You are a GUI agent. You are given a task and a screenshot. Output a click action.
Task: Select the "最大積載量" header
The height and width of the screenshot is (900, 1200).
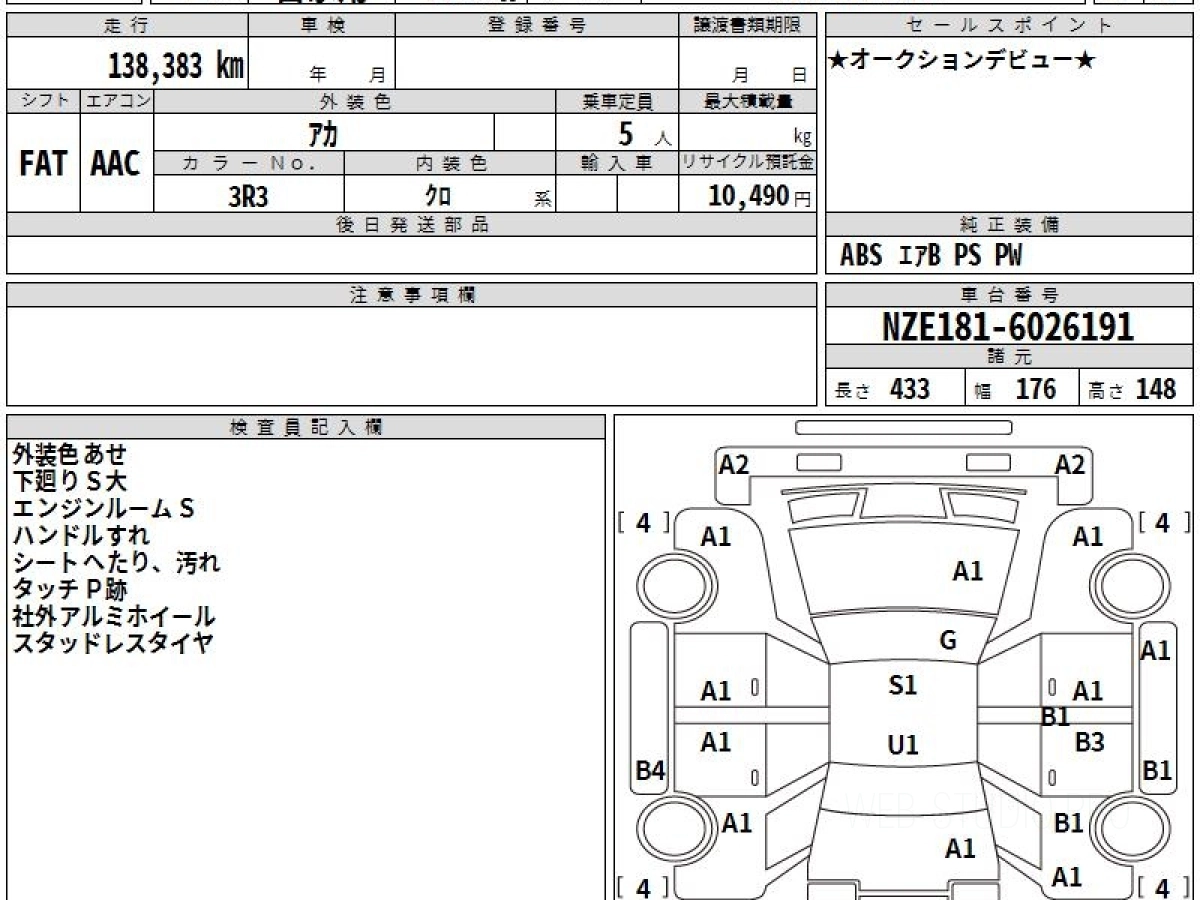[747, 101]
